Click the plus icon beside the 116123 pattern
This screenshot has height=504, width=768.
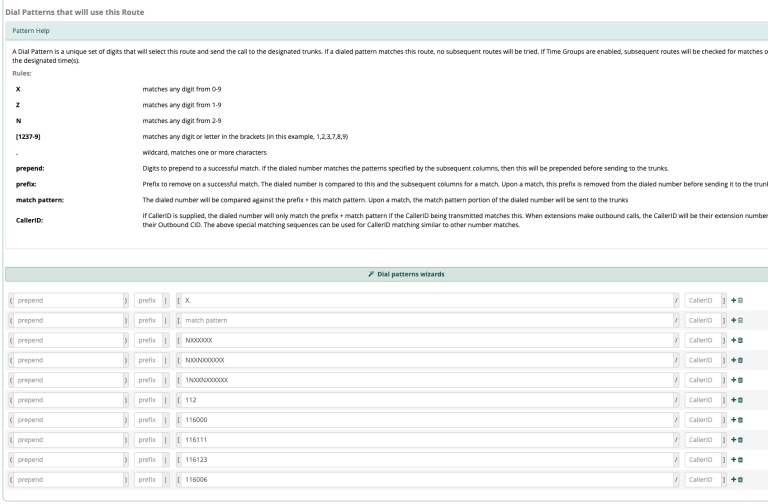pos(733,460)
